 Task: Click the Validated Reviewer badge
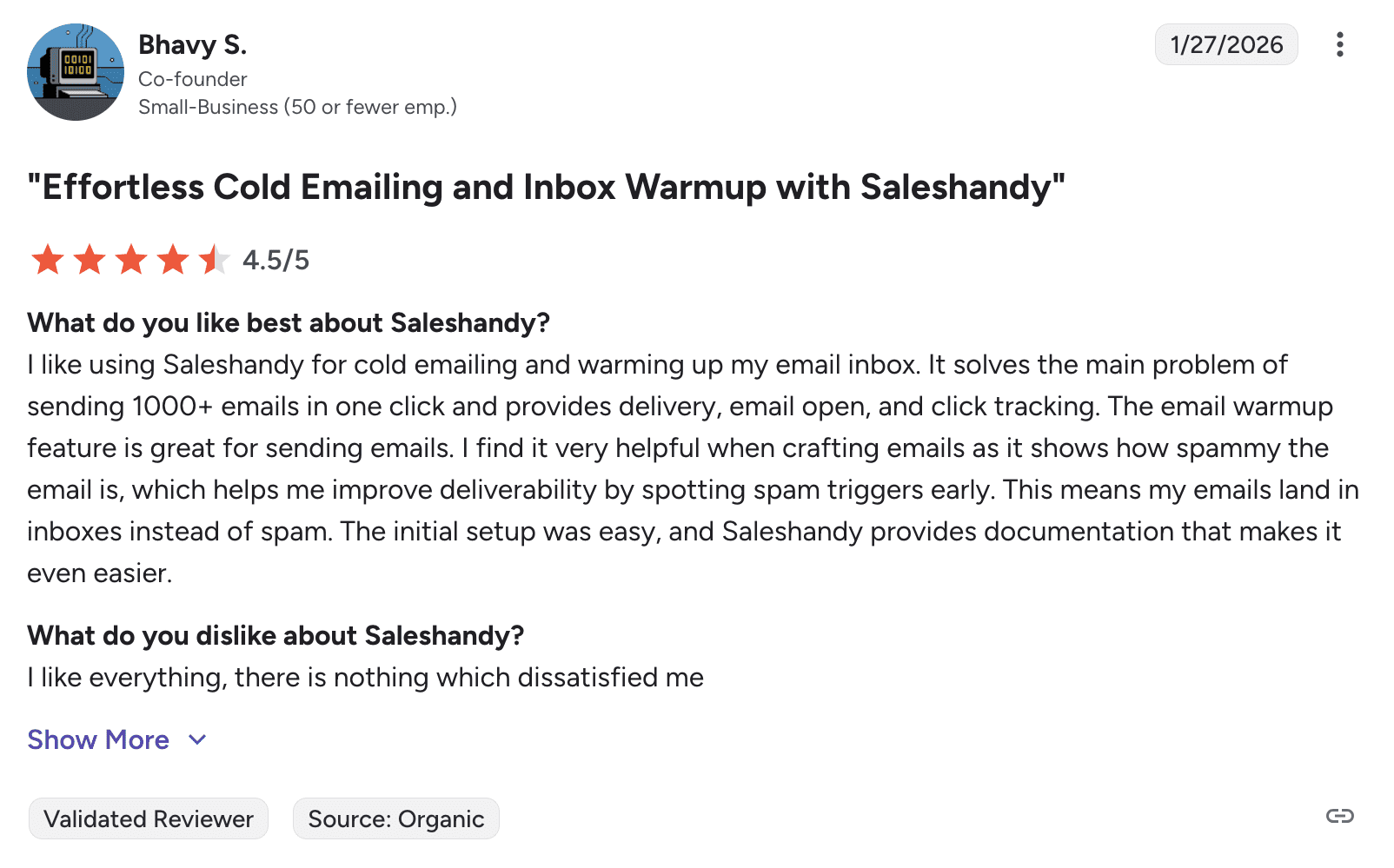click(x=149, y=818)
